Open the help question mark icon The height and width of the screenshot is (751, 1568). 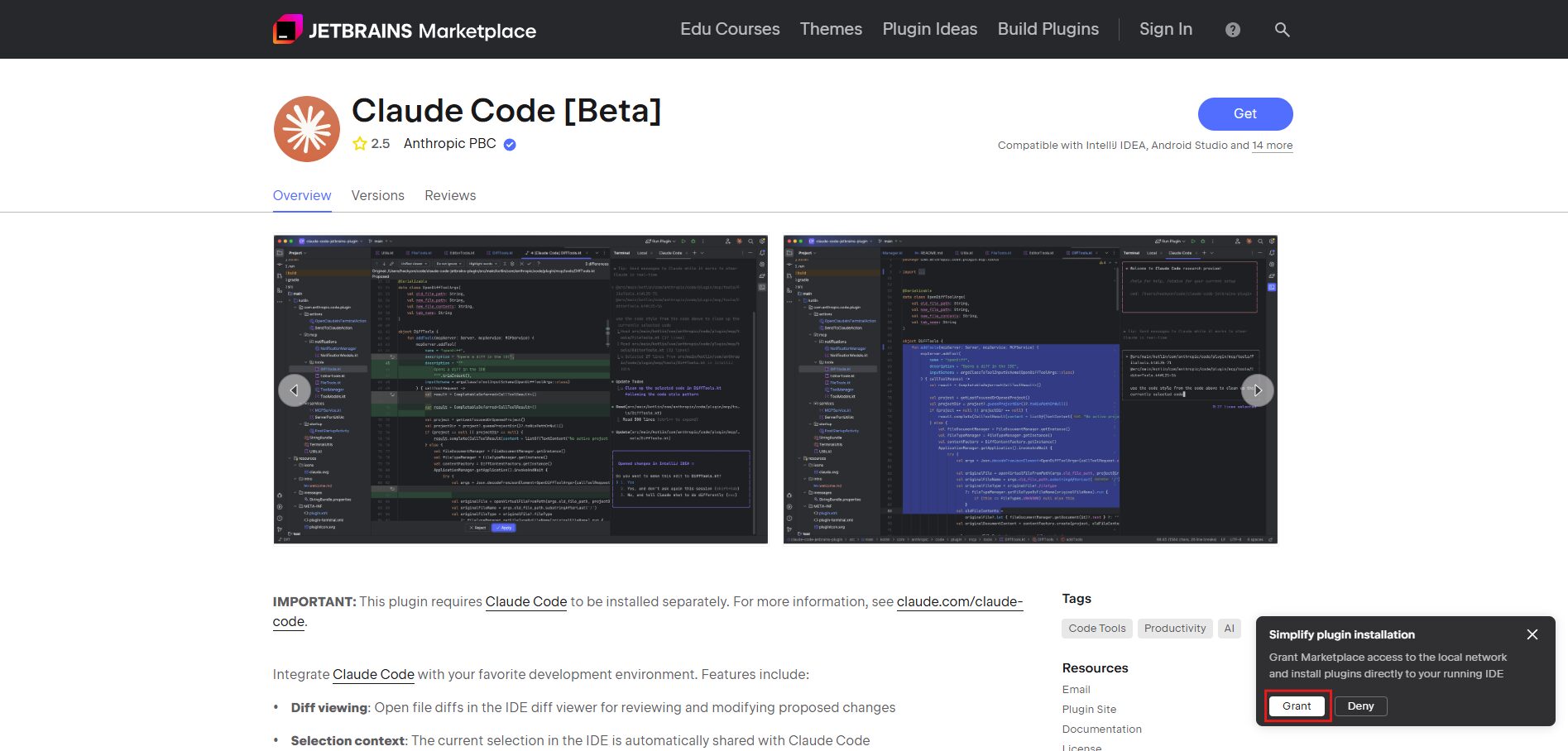pos(1232,30)
